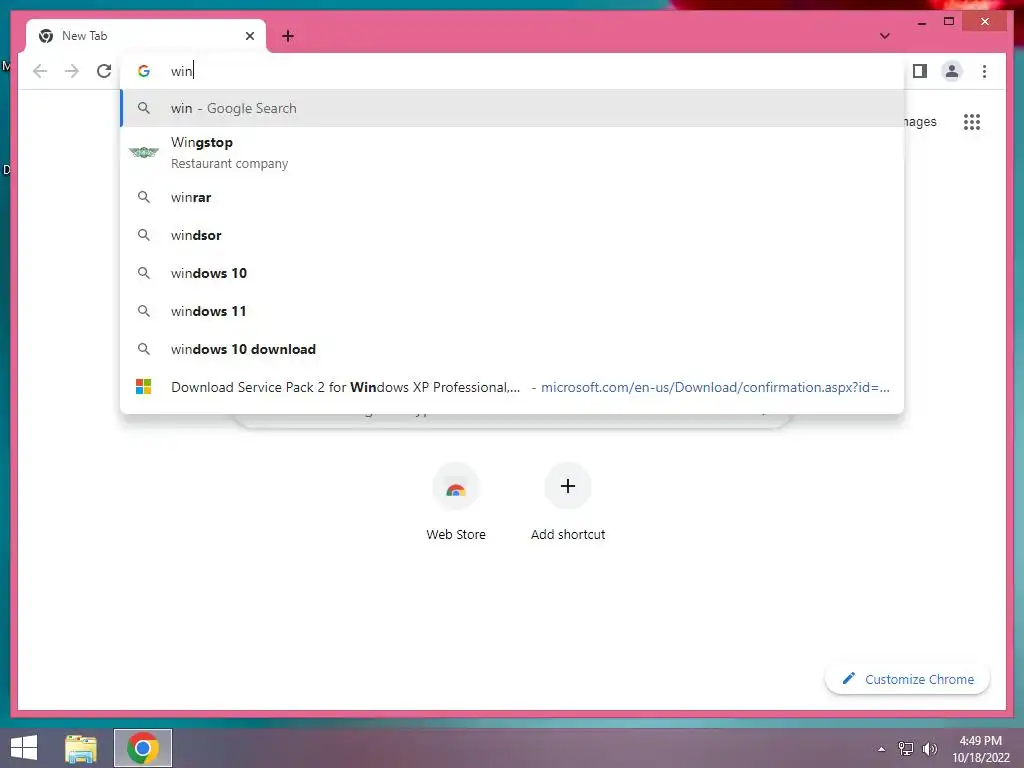Expand the tab search chevron
Viewport: 1024px width, 768px height.
pos(884,36)
